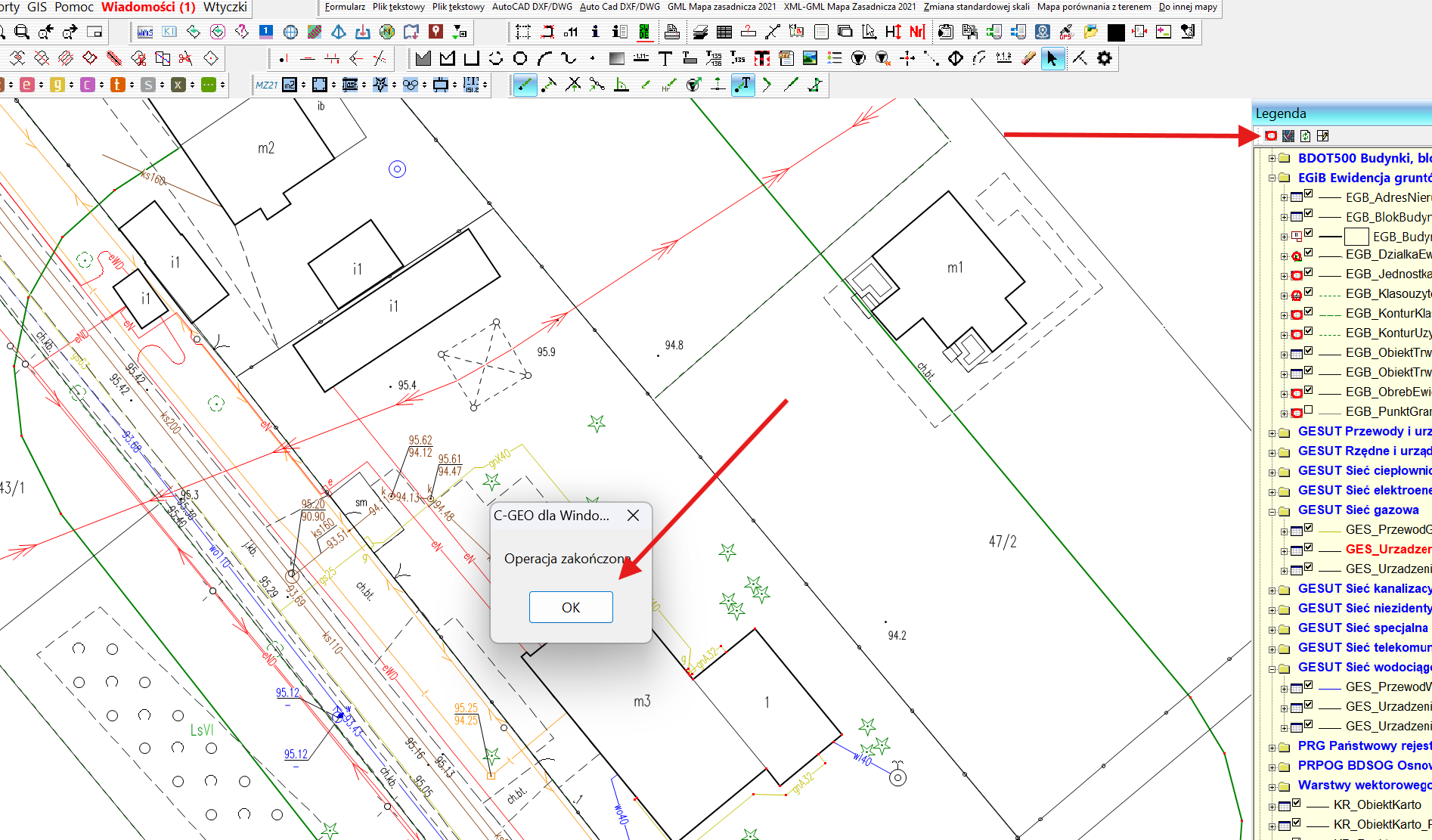The height and width of the screenshot is (840, 1432).
Task: Select the arrow pointer tool
Action: tap(1052, 58)
